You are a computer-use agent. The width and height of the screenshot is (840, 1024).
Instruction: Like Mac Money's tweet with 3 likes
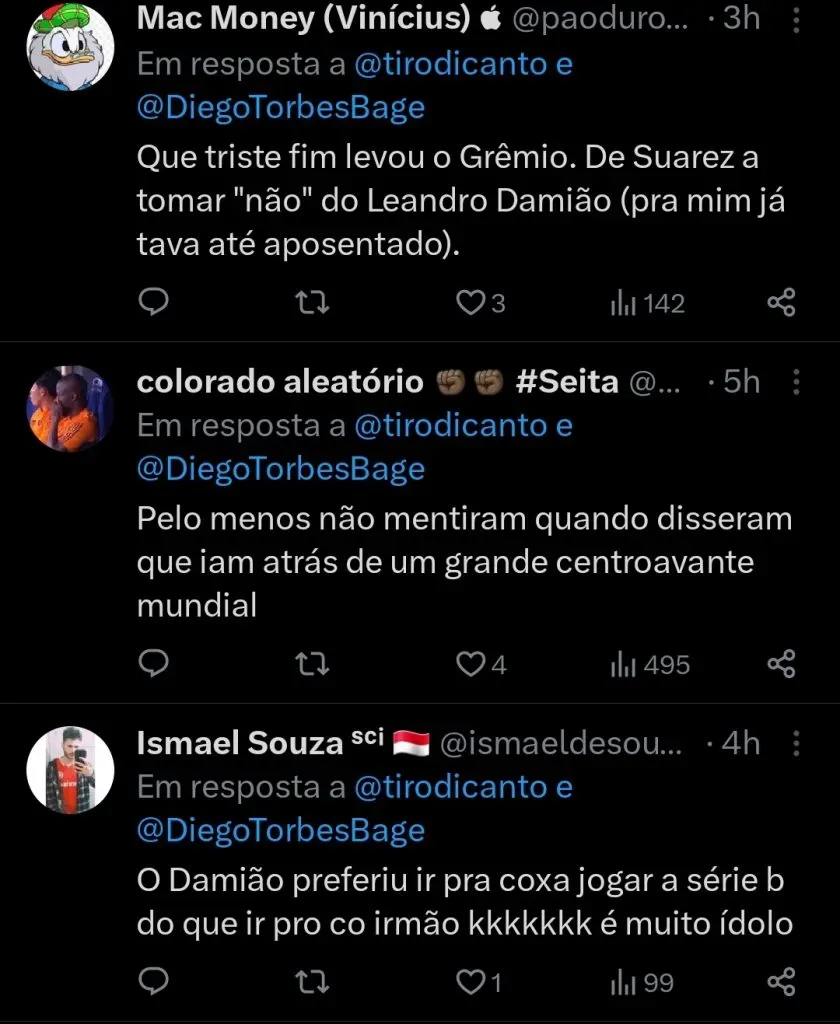point(470,302)
